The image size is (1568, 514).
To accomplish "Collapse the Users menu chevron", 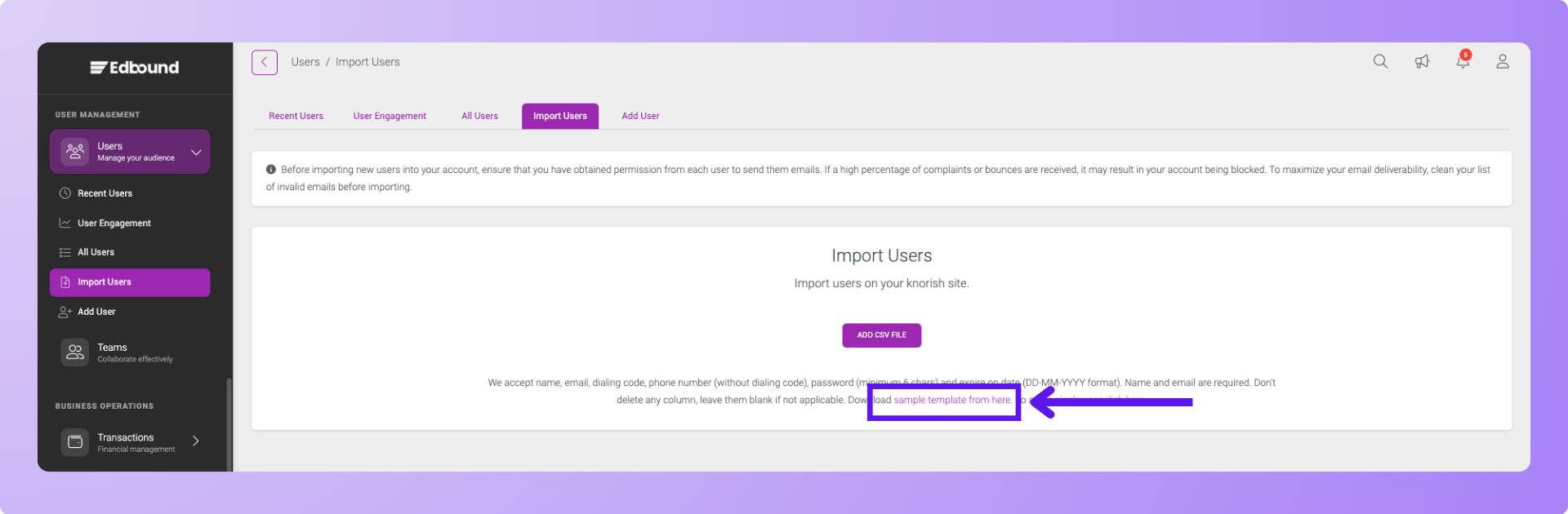I will pyautogui.click(x=196, y=152).
